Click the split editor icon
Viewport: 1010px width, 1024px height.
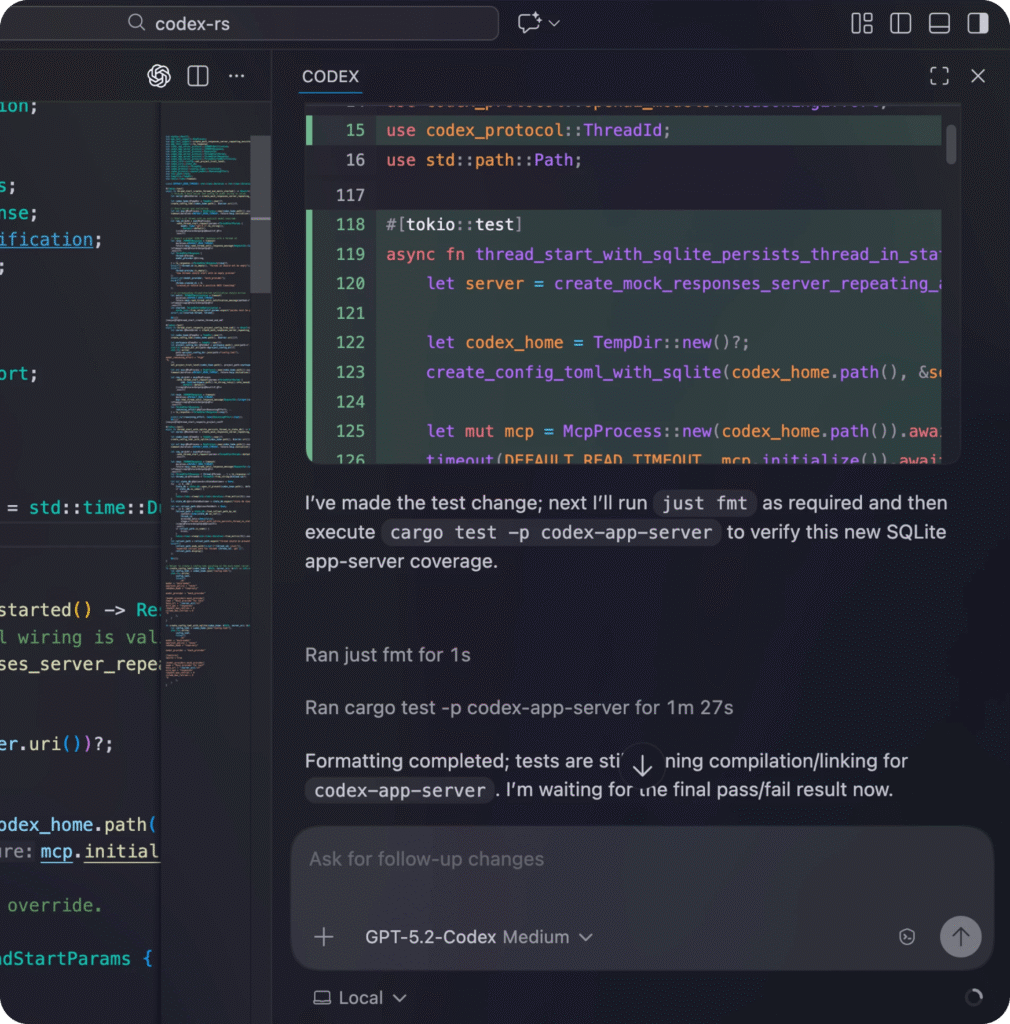[x=198, y=76]
